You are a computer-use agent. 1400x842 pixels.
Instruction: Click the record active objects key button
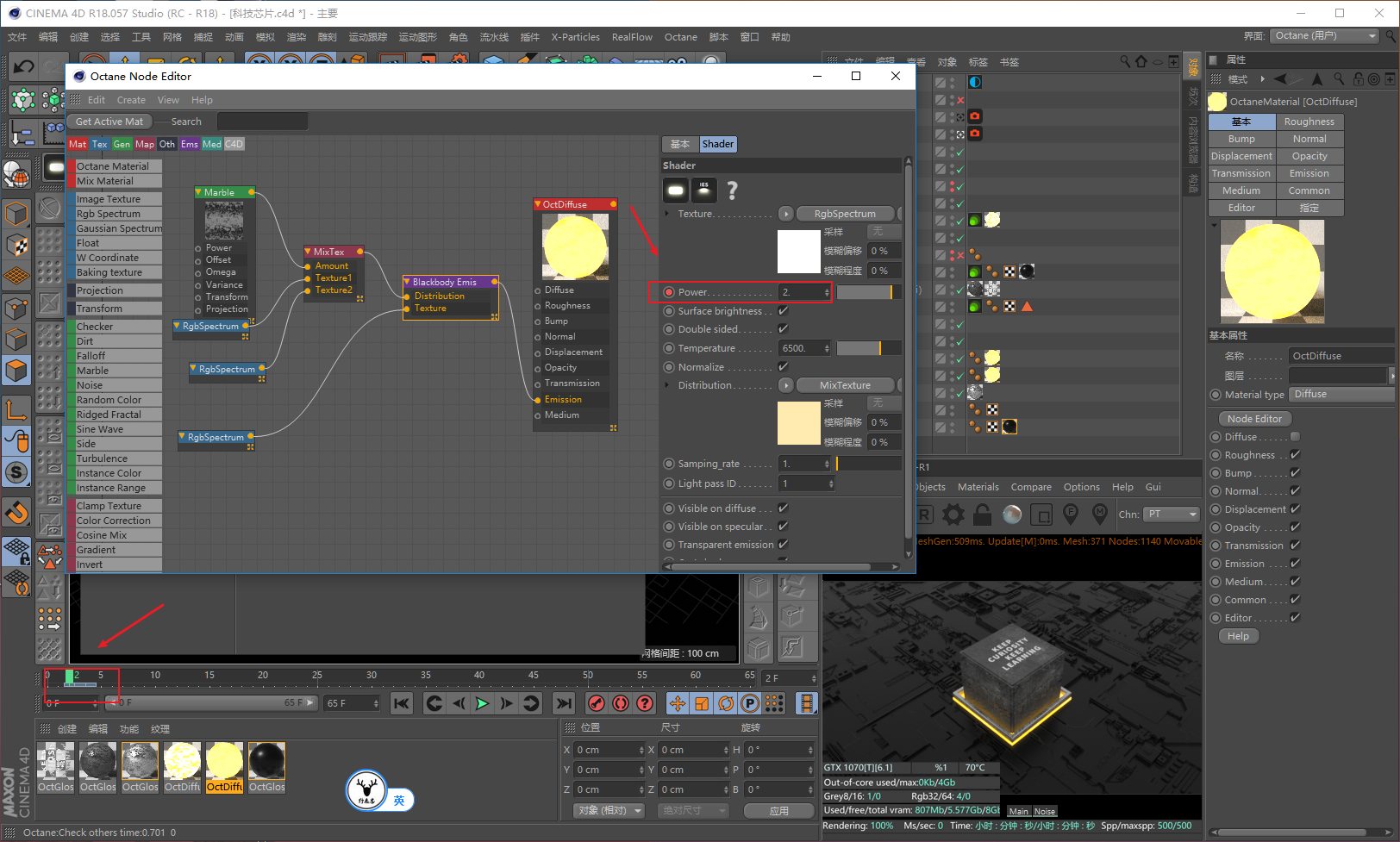(596, 703)
